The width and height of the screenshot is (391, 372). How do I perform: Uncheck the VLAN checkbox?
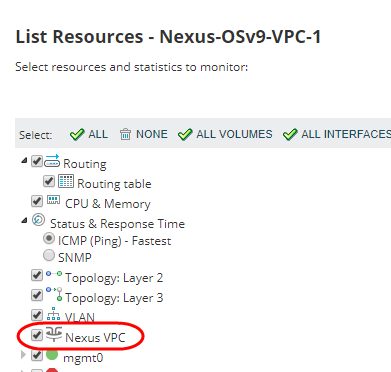37,315
